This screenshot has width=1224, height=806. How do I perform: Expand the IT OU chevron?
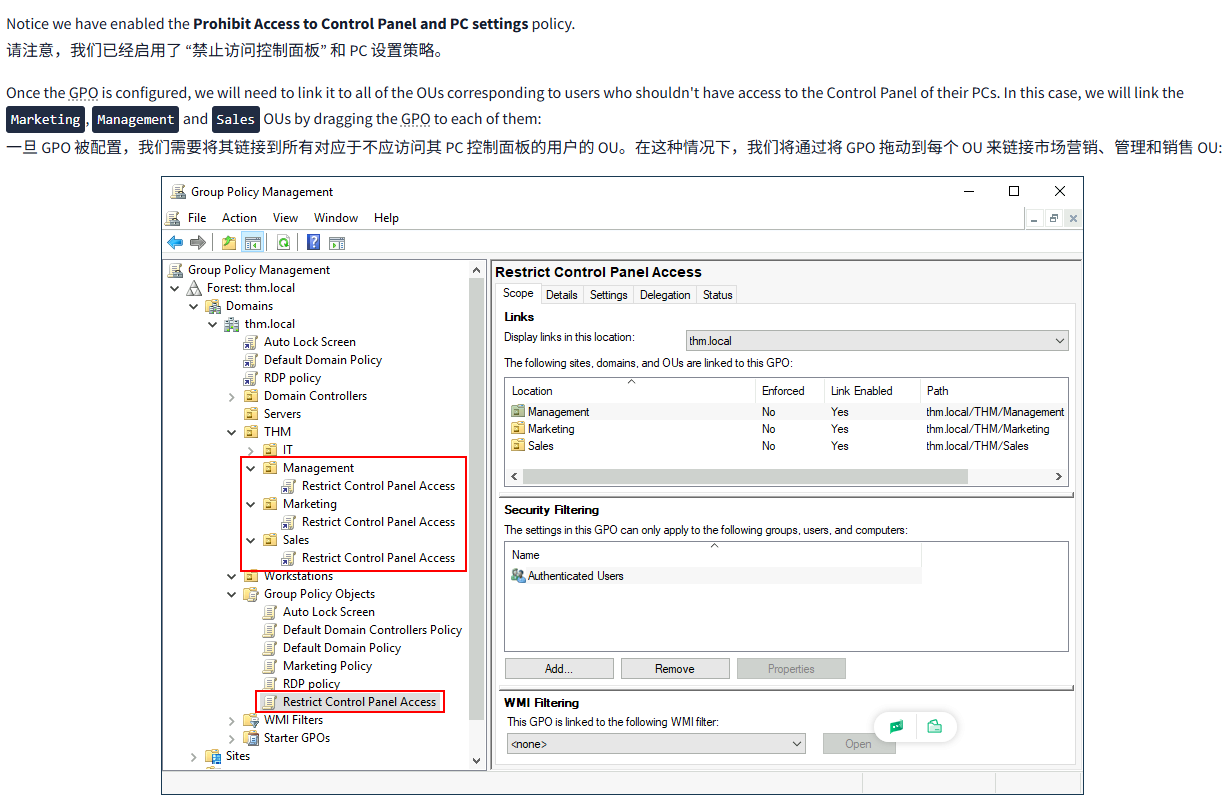[251, 450]
